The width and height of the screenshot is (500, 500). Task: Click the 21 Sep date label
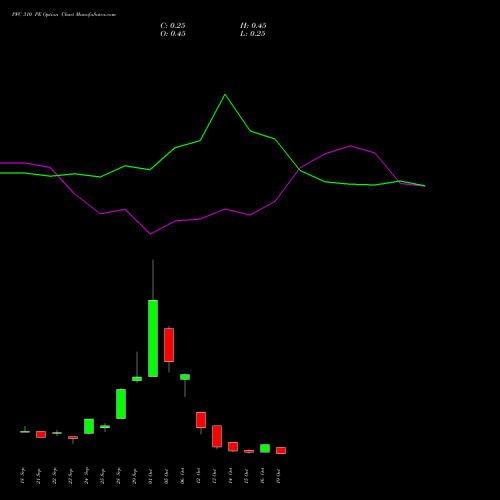point(38,476)
